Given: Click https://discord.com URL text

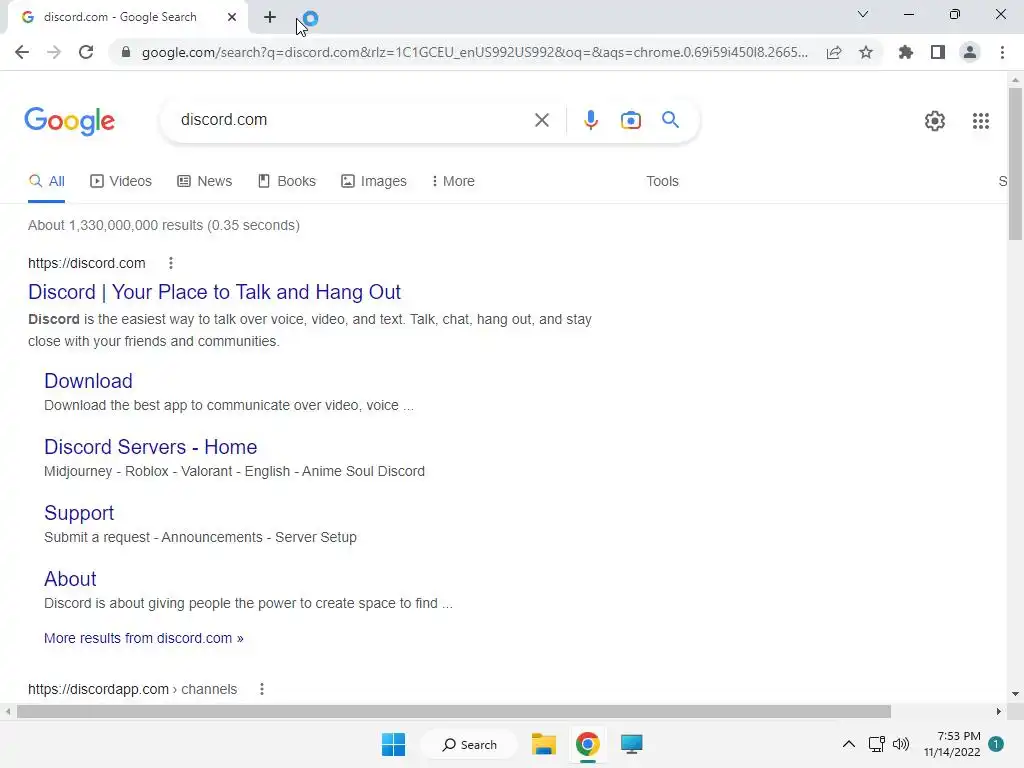Looking at the screenshot, I should point(87,263).
